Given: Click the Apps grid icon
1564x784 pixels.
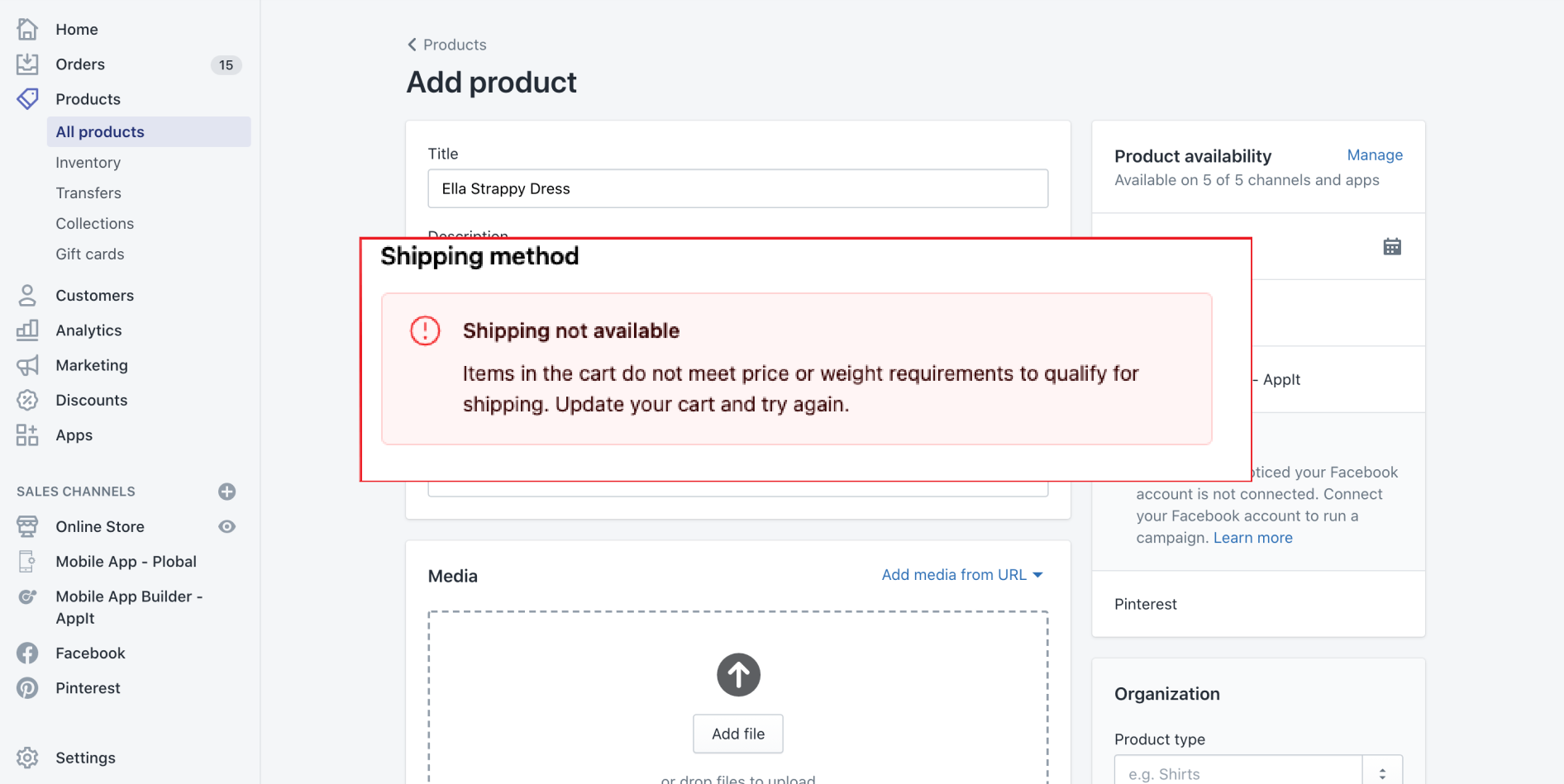Looking at the screenshot, I should pyautogui.click(x=27, y=435).
